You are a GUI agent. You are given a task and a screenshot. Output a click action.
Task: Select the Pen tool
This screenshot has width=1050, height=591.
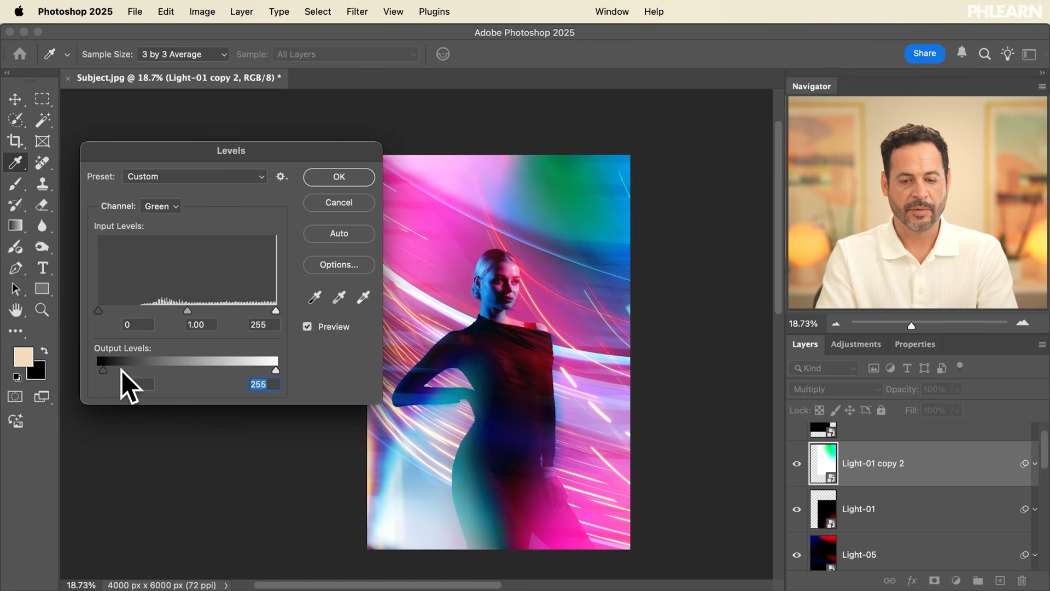[x=15, y=268]
